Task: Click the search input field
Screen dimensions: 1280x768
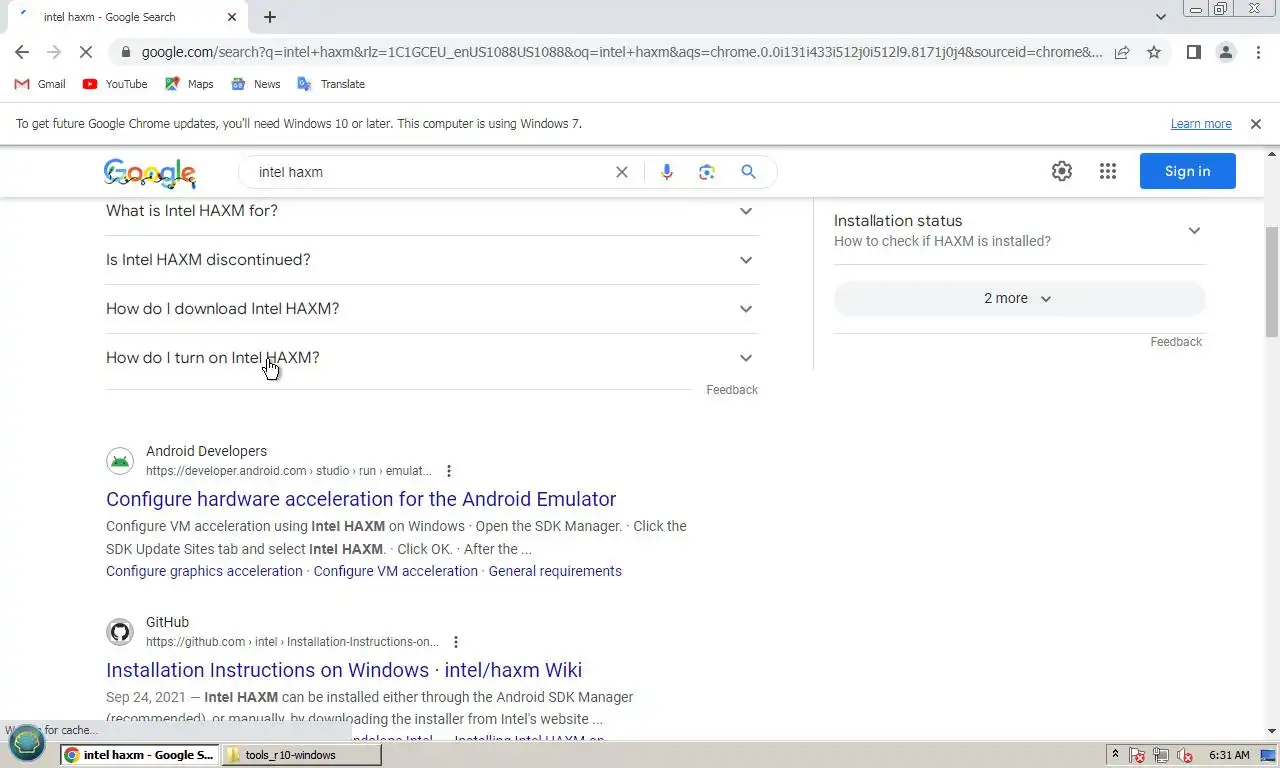Action: [x=430, y=172]
